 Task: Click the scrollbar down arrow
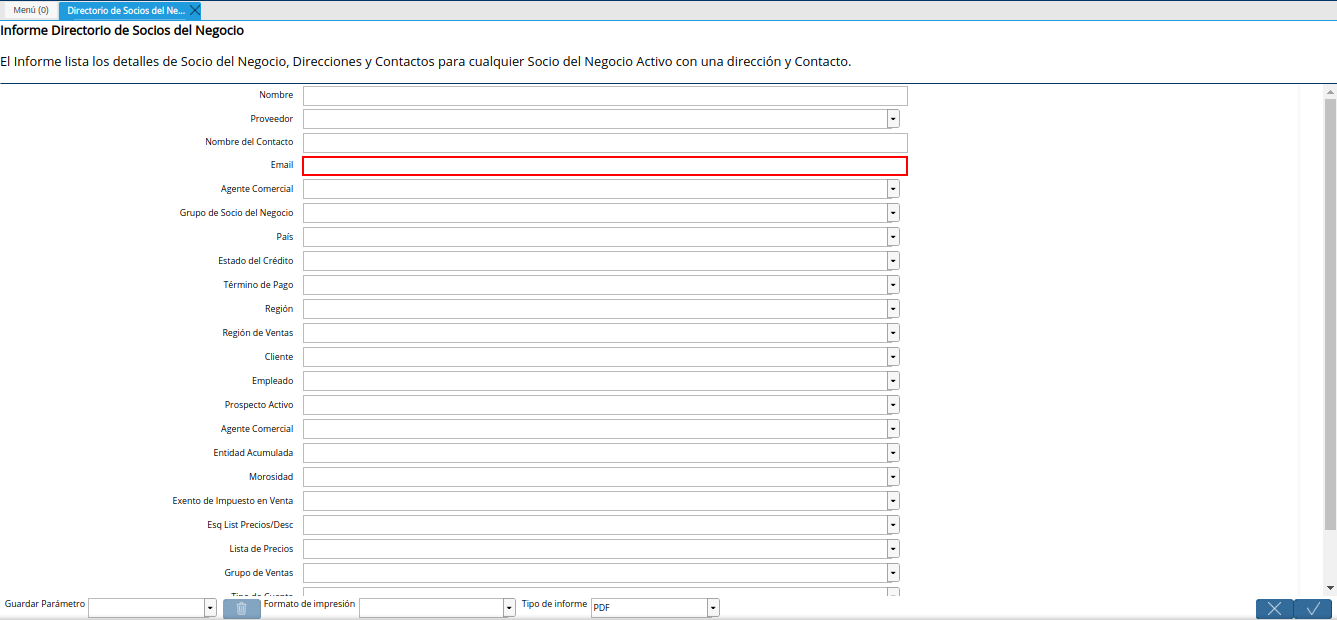click(x=1330, y=587)
